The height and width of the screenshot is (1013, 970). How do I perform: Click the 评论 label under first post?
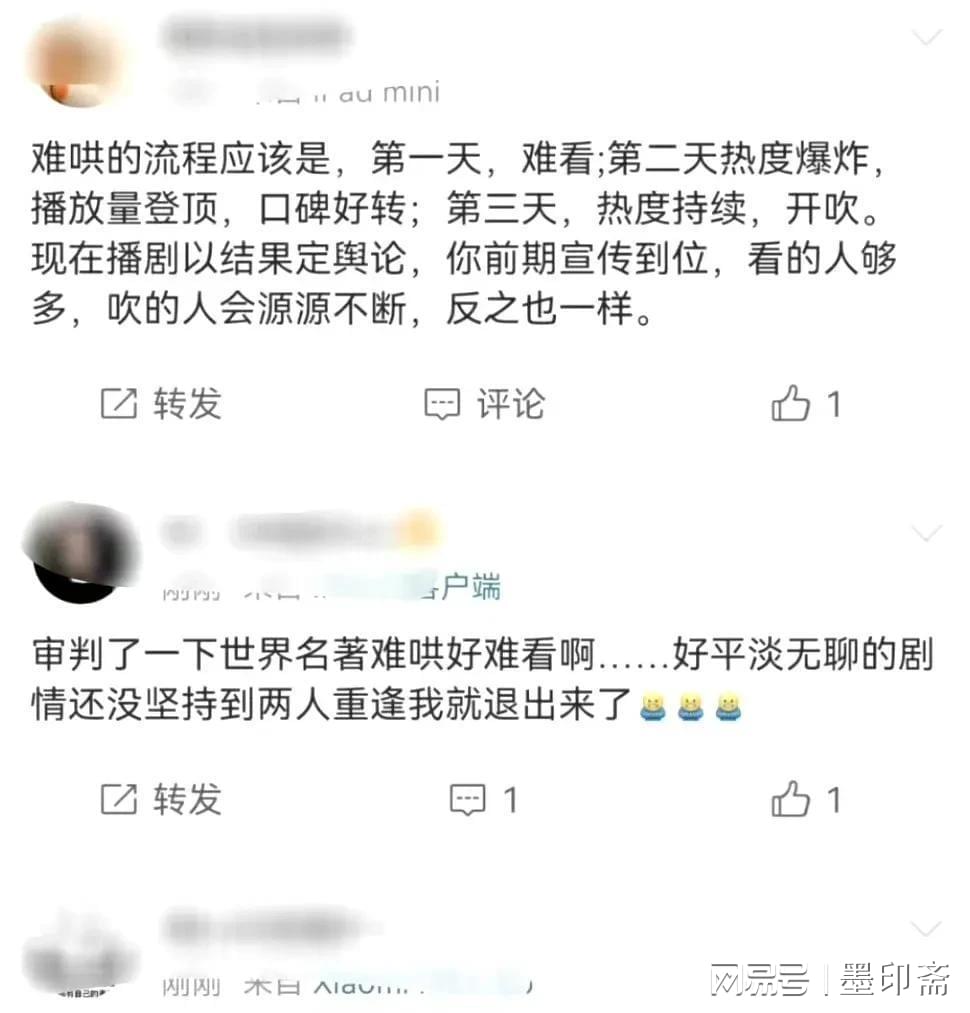(x=511, y=404)
